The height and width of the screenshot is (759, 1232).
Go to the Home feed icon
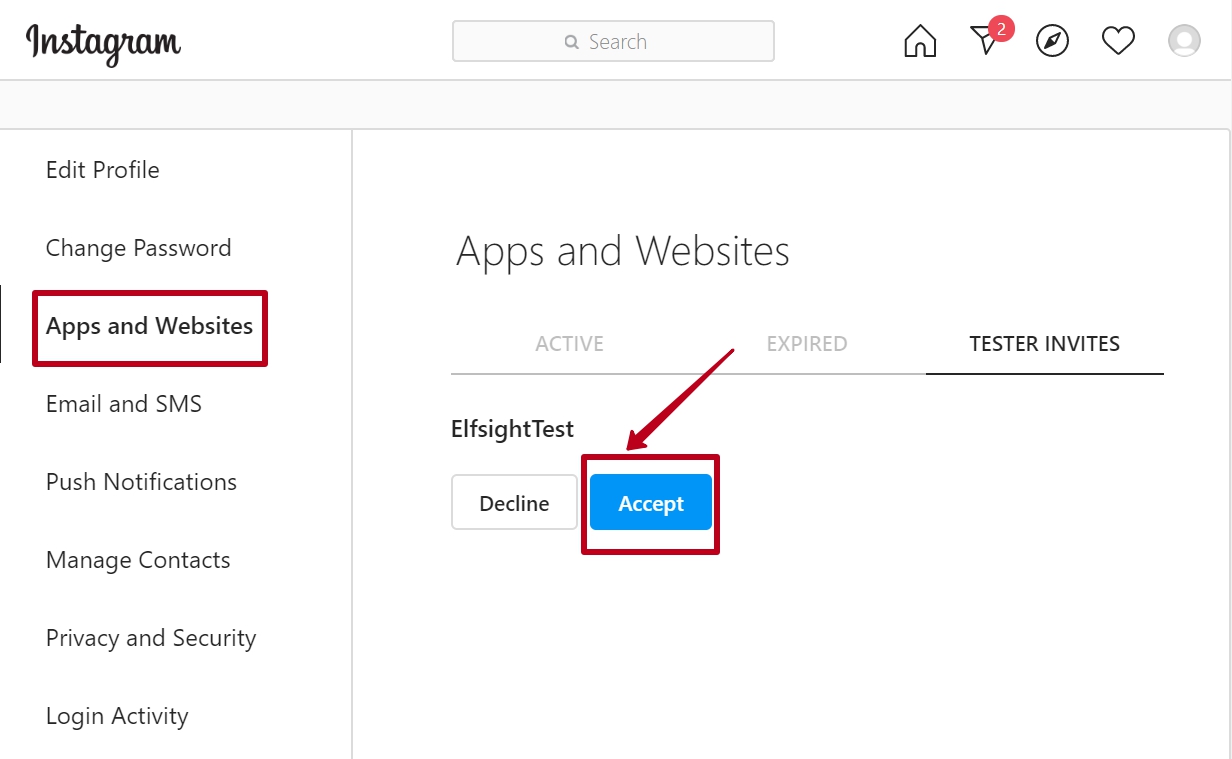coord(920,41)
